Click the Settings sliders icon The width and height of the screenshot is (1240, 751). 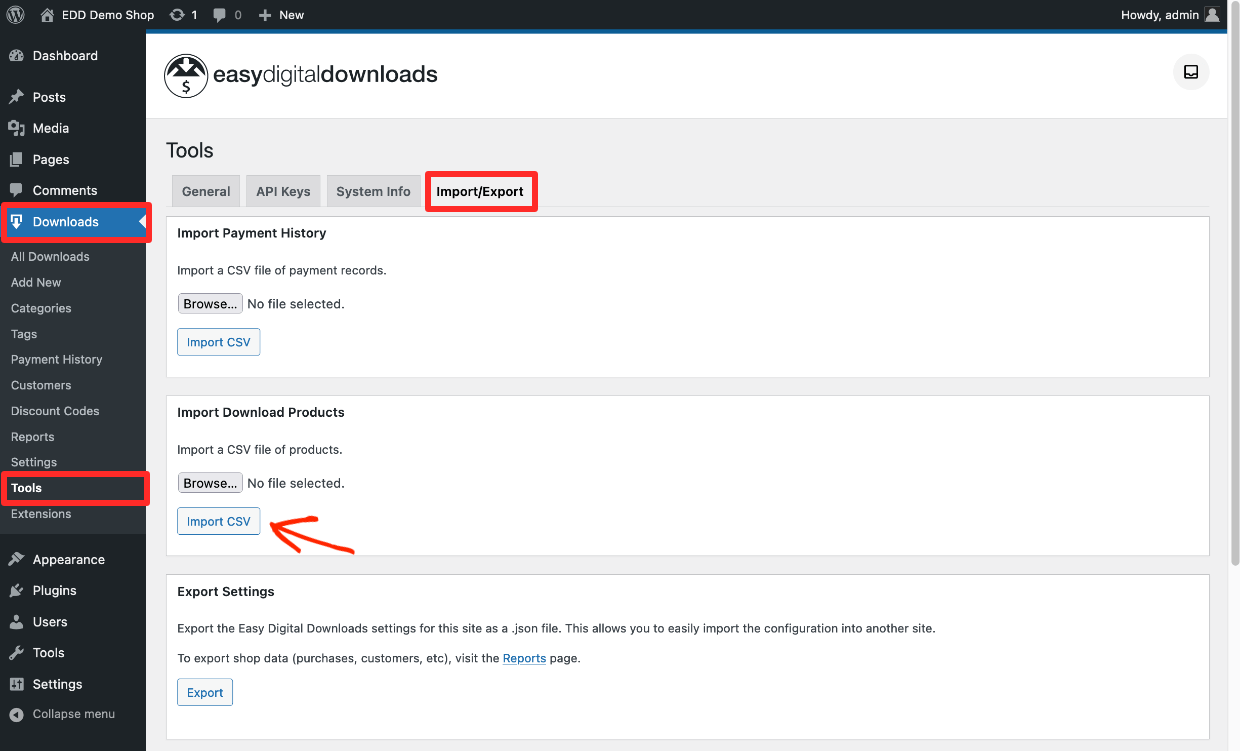tap(16, 684)
